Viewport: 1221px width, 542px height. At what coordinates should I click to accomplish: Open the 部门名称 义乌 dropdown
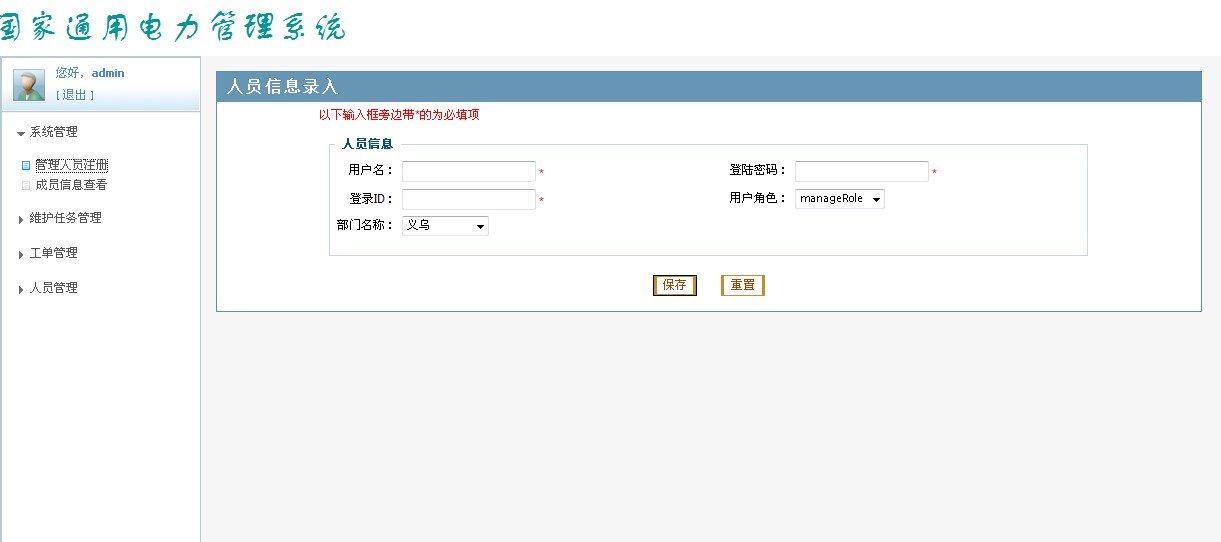point(445,226)
